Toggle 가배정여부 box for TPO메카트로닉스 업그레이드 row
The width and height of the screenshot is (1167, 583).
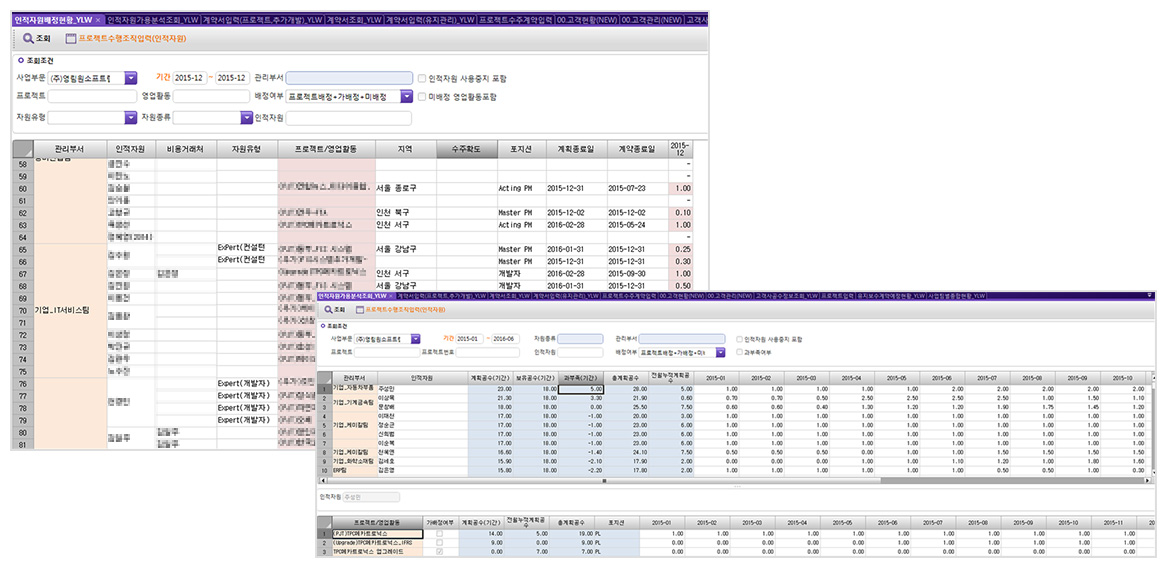(x=441, y=552)
